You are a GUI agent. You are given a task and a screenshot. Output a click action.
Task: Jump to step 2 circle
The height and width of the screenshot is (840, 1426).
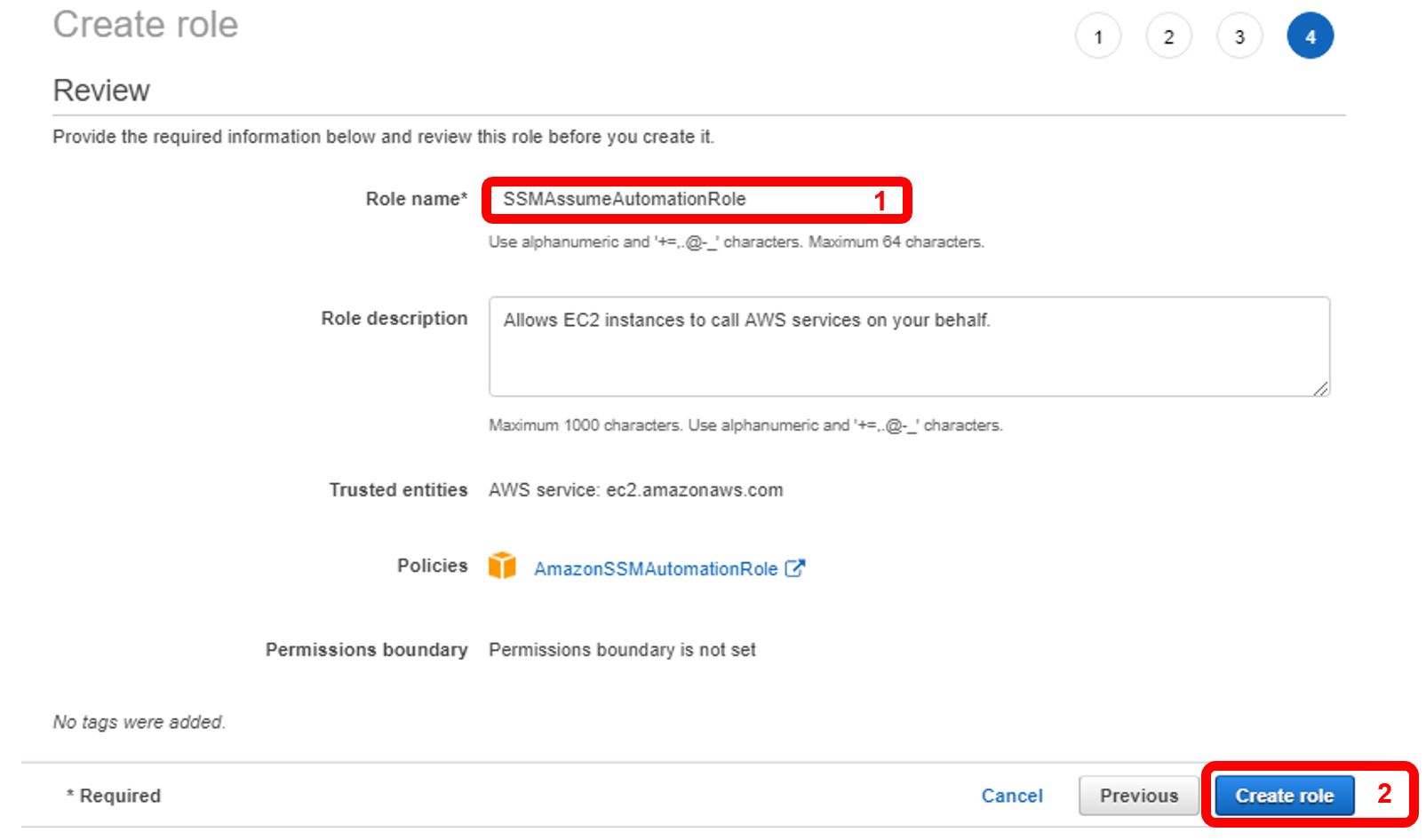pyautogui.click(x=1168, y=37)
